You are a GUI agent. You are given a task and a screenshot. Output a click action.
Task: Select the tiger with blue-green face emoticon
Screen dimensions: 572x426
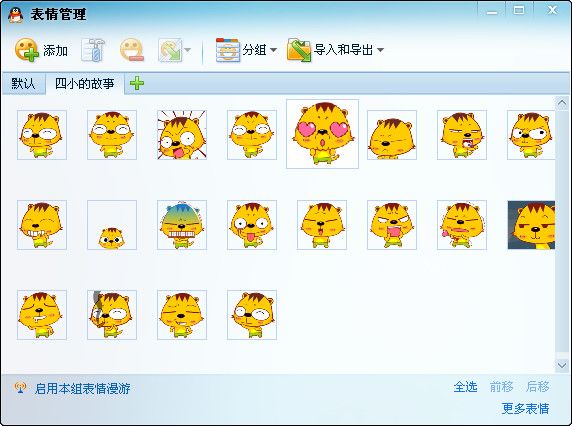click(182, 225)
